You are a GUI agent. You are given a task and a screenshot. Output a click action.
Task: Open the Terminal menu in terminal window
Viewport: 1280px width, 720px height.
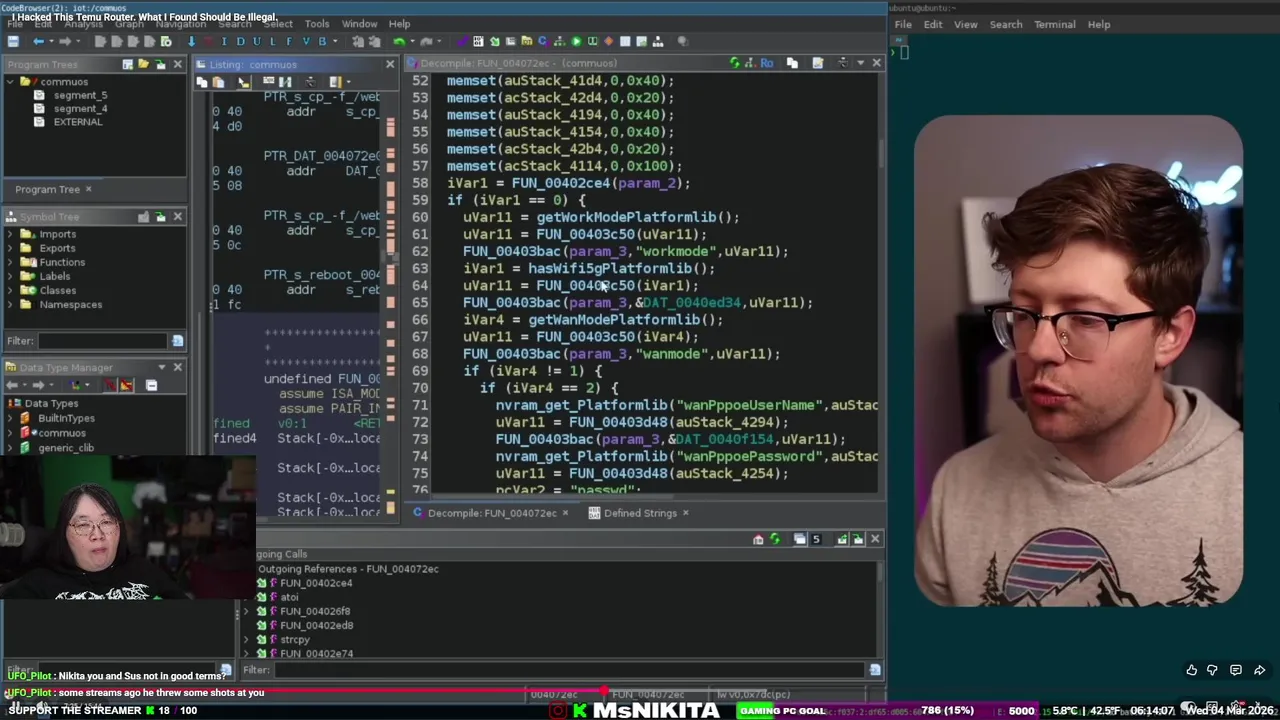[1054, 24]
